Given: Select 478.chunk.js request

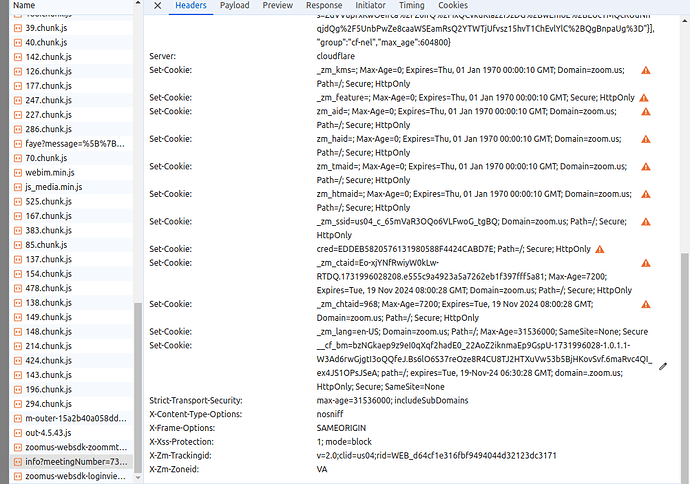Looking at the screenshot, I should coord(71,288).
